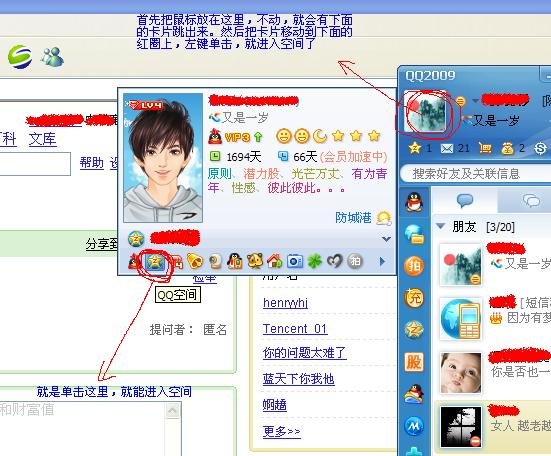Screen dimensions: 551x456
Task: Click the 更多>> more link
Action: point(281,431)
